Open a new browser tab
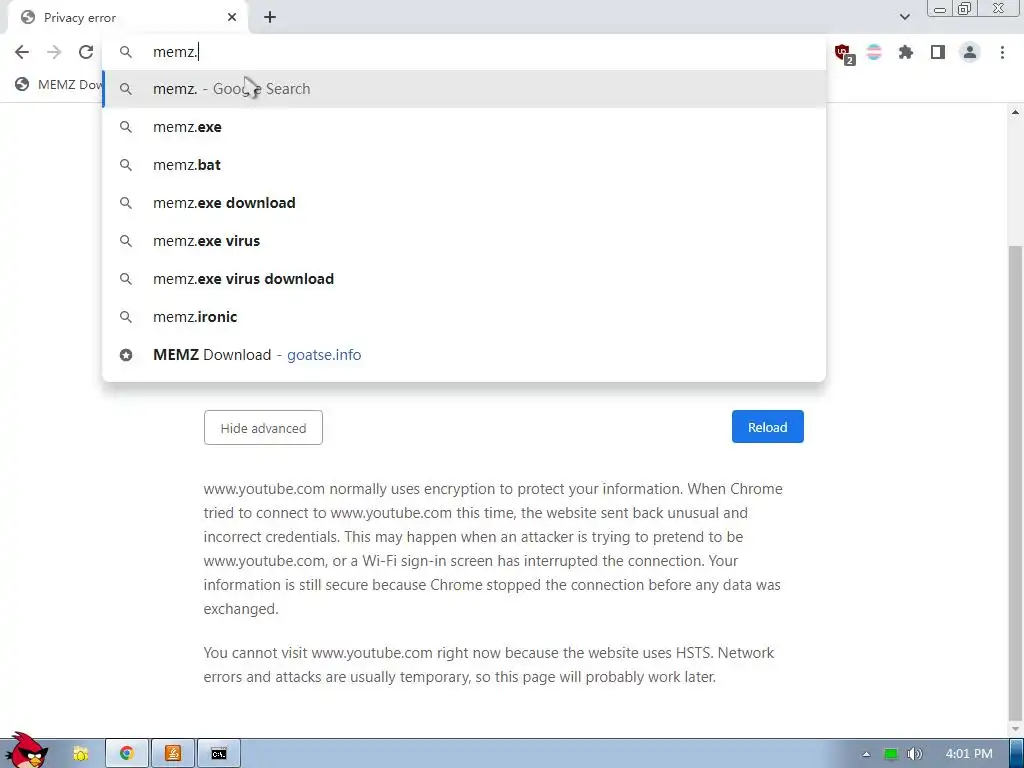Viewport: 1024px width, 768px height. (270, 18)
